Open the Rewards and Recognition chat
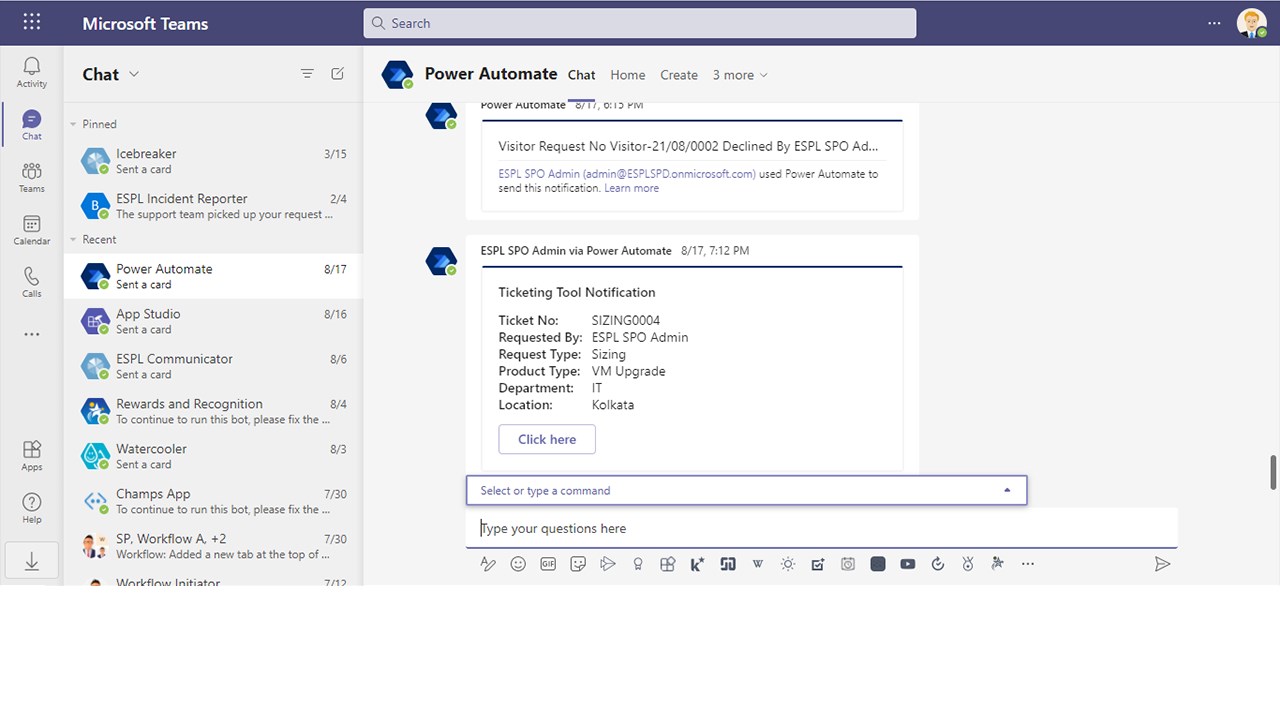The width and height of the screenshot is (1280, 720). (x=213, y=411)
